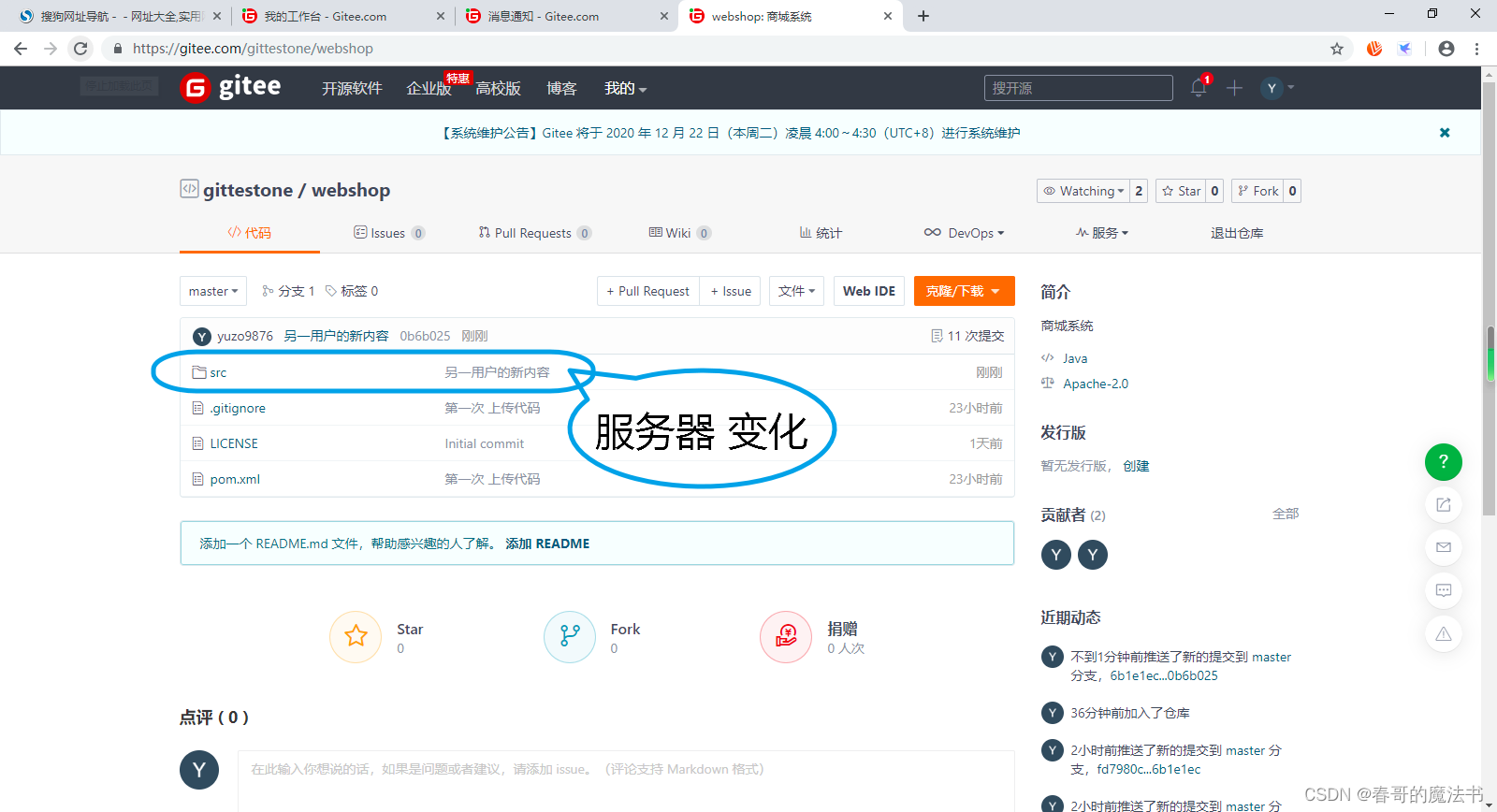The width and height of the screenshot is (1497, 812).
Task: Switch to the Pull Requests tab
Action: tap(534, 233)
